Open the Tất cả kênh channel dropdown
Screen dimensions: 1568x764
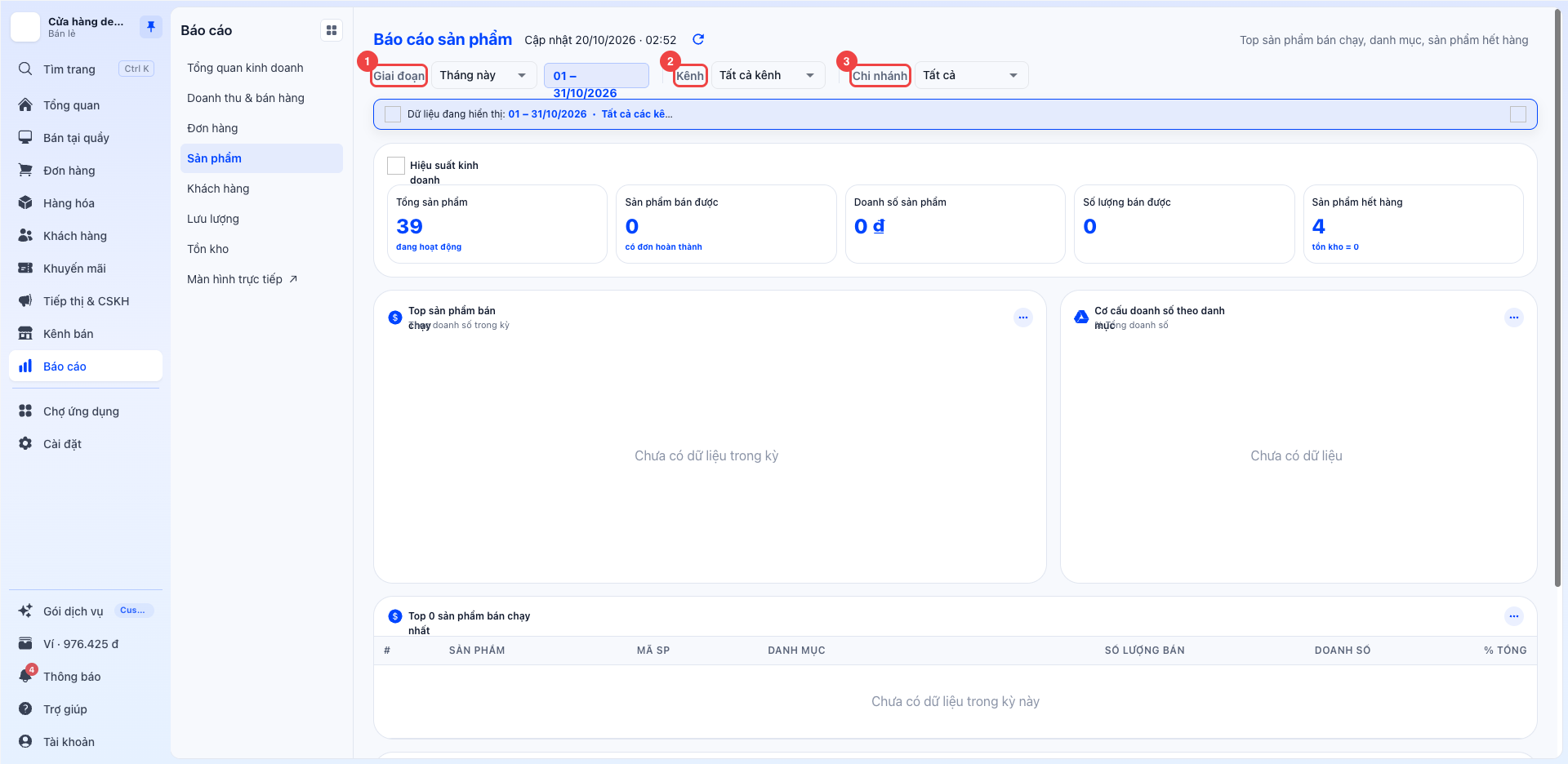pos(768,75)
